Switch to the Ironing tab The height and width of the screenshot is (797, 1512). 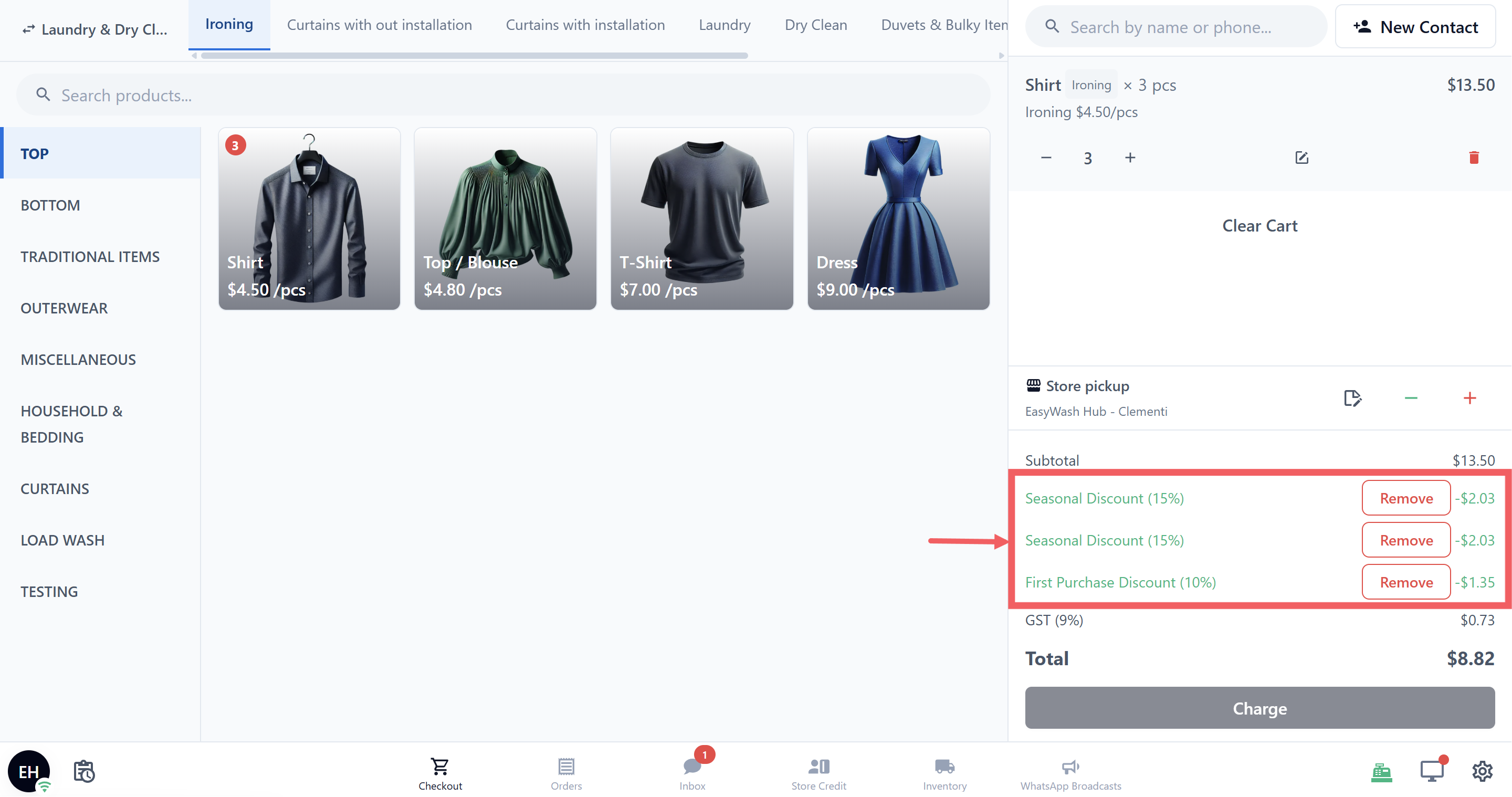coord(229,25)
